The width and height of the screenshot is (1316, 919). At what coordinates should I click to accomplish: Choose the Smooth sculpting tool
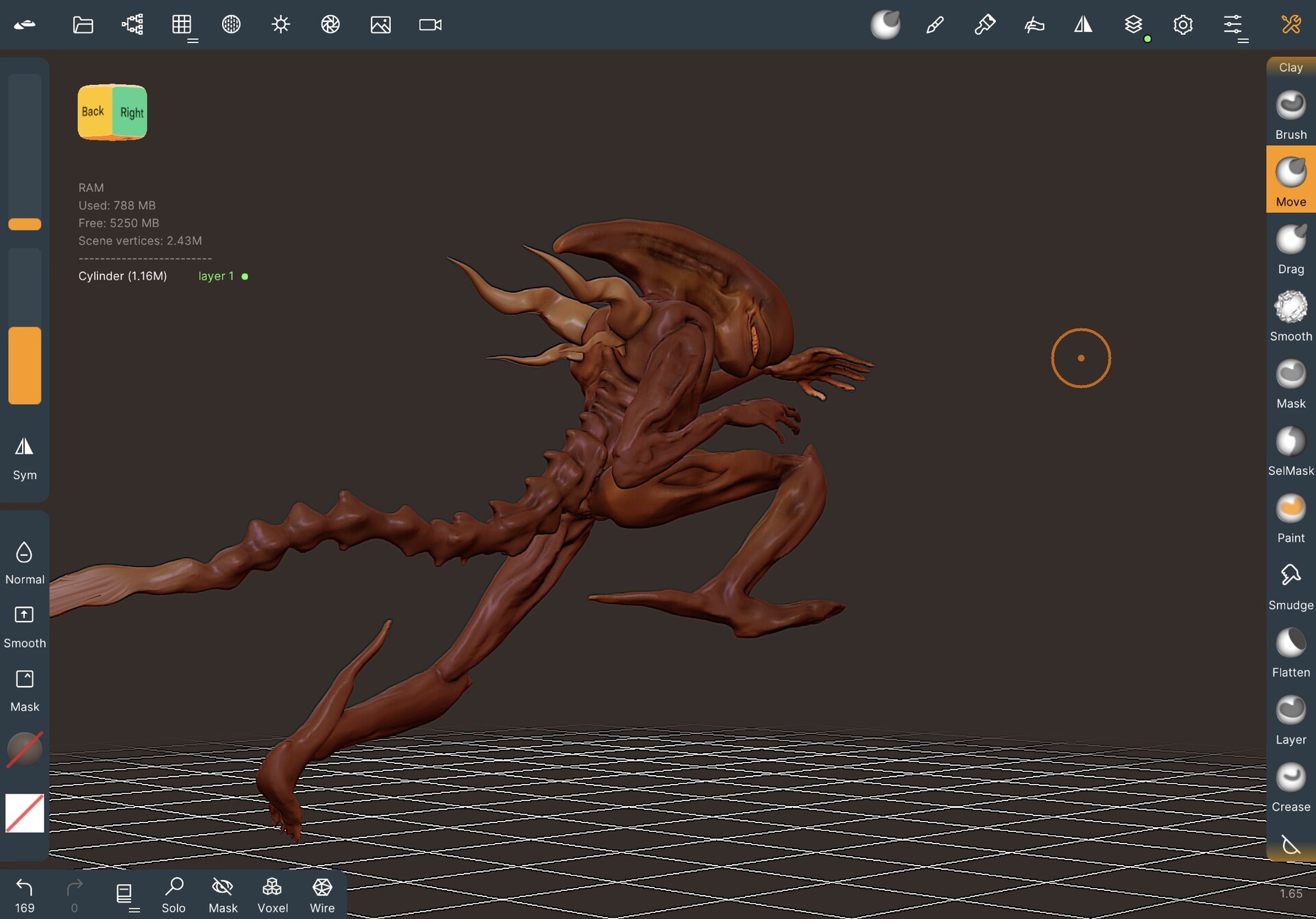pyautogui.click(x=1290, y=315)
